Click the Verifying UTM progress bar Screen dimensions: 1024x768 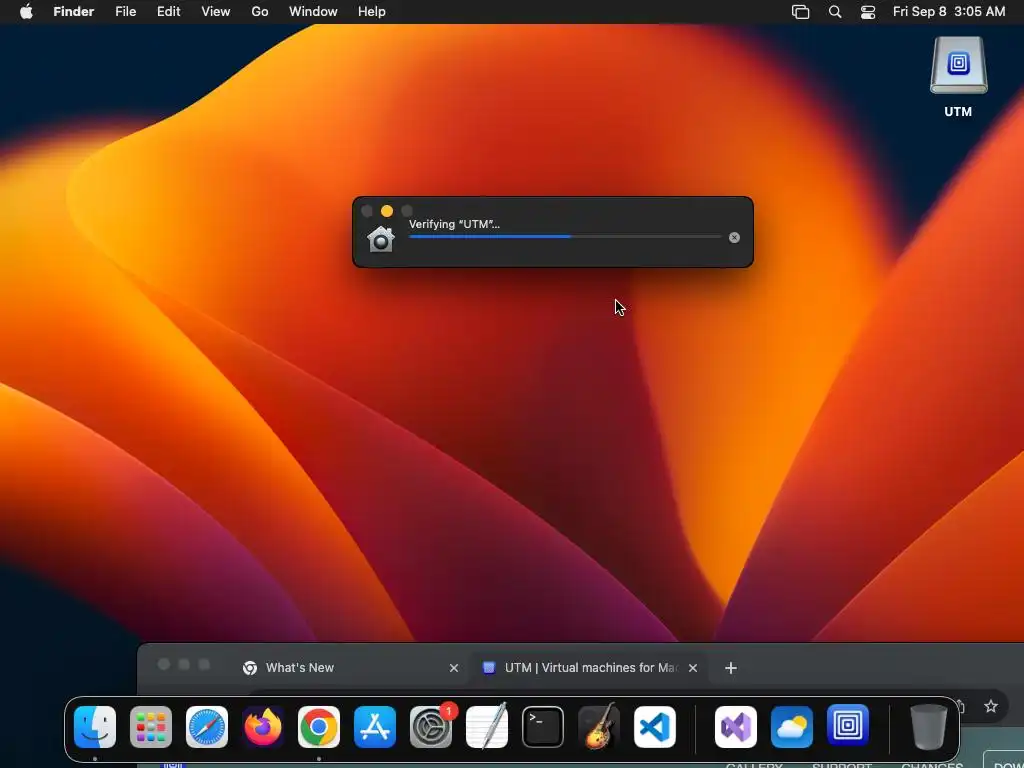[x=565, y=236]
